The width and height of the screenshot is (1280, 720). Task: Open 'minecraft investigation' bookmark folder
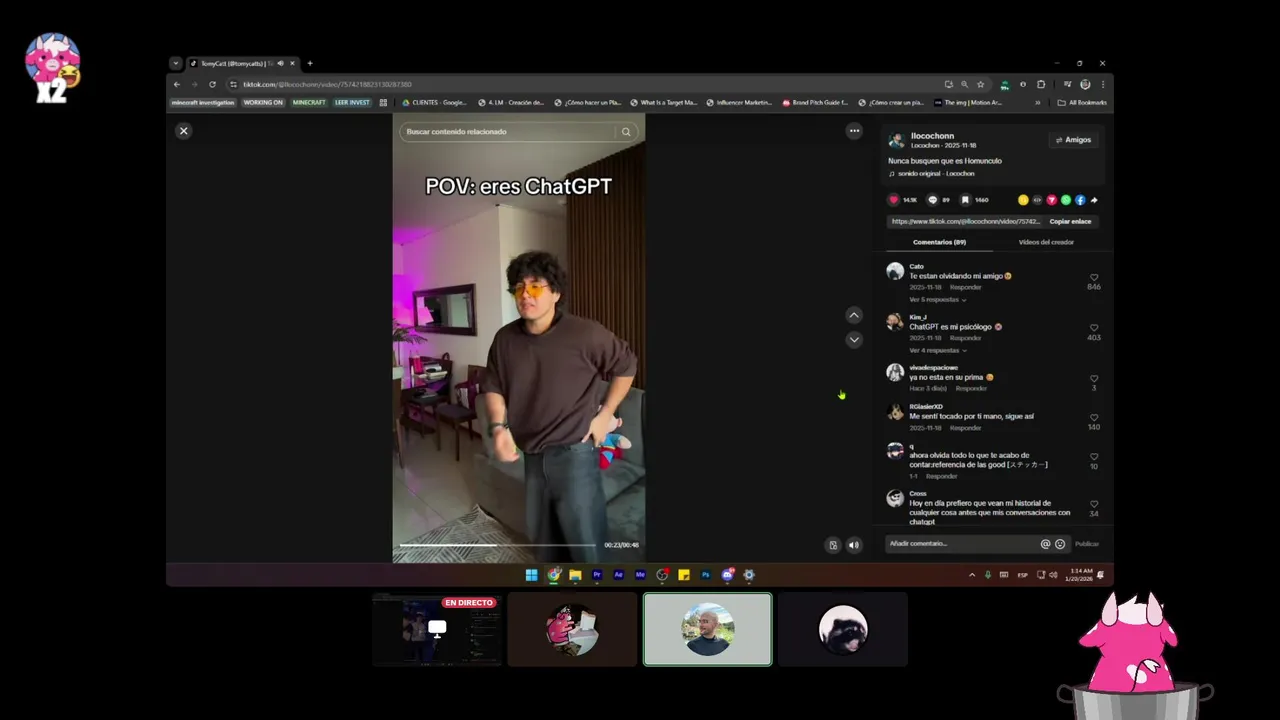[x=203, y=102]
